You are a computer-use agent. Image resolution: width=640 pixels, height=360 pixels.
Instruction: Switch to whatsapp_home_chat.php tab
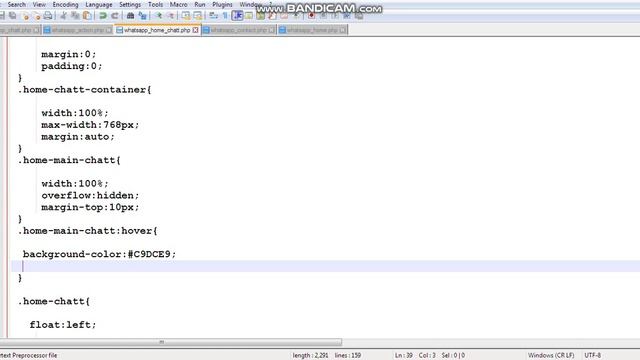(x=158, y=30)
